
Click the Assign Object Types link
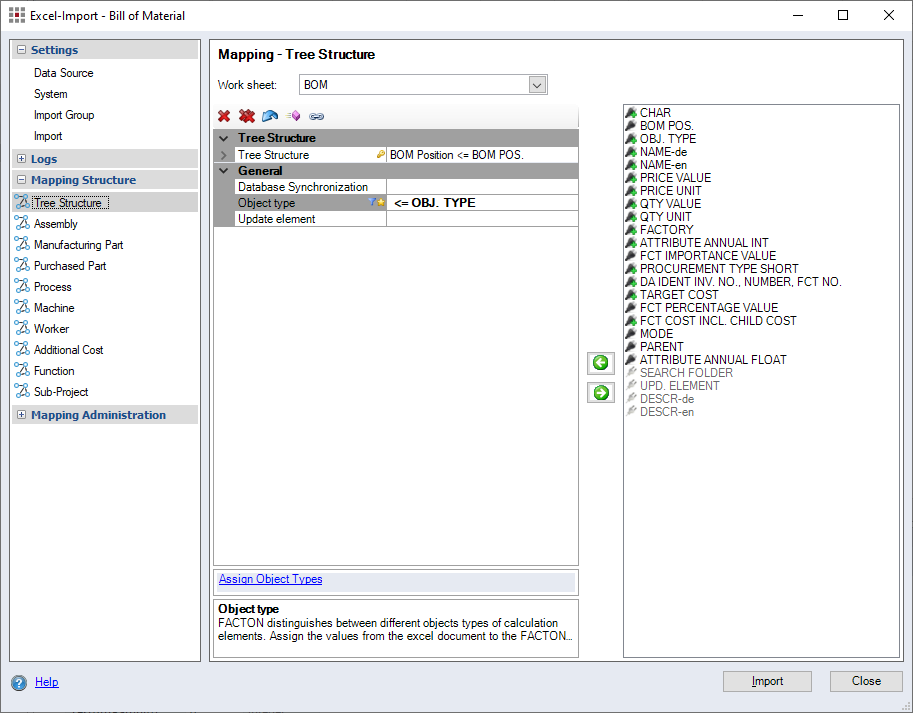click(x=270, y=579)
